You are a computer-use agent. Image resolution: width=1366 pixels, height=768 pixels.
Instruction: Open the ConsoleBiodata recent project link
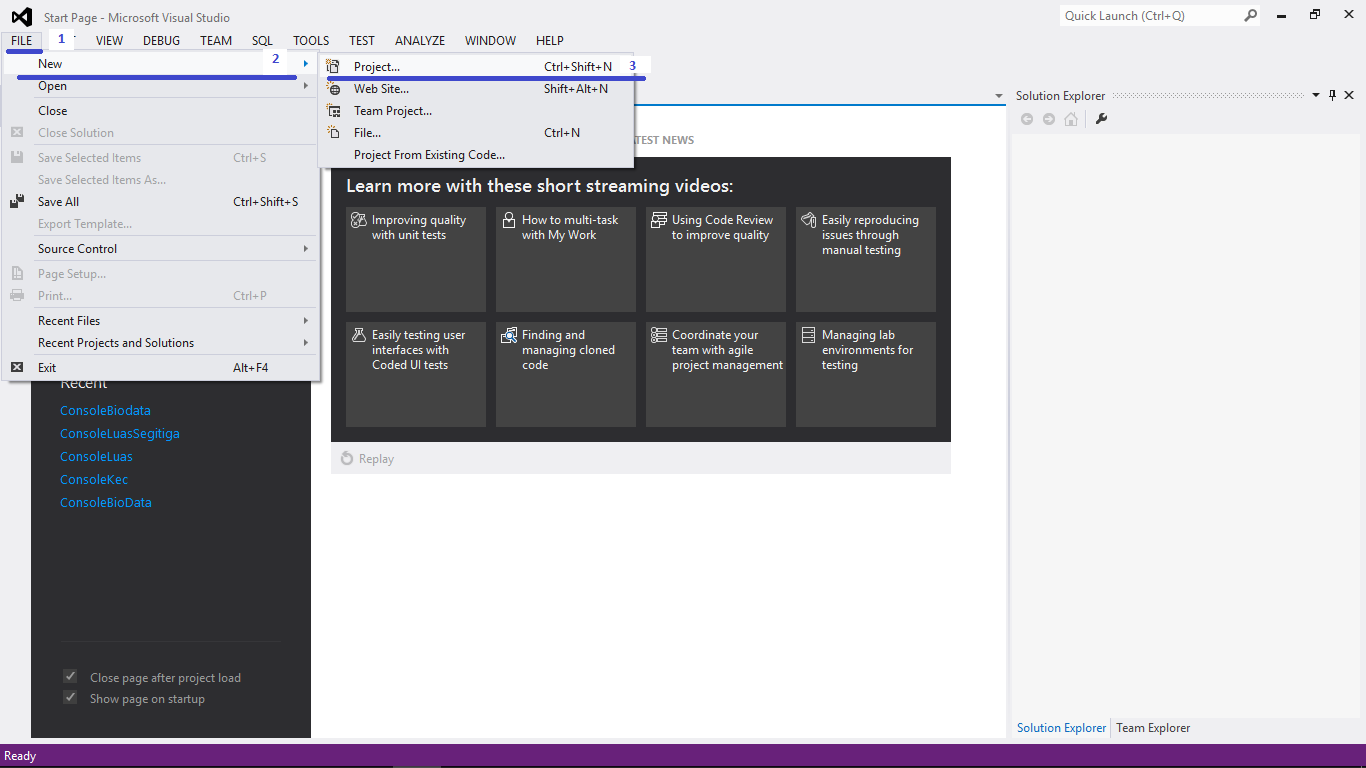pos(105,410)
